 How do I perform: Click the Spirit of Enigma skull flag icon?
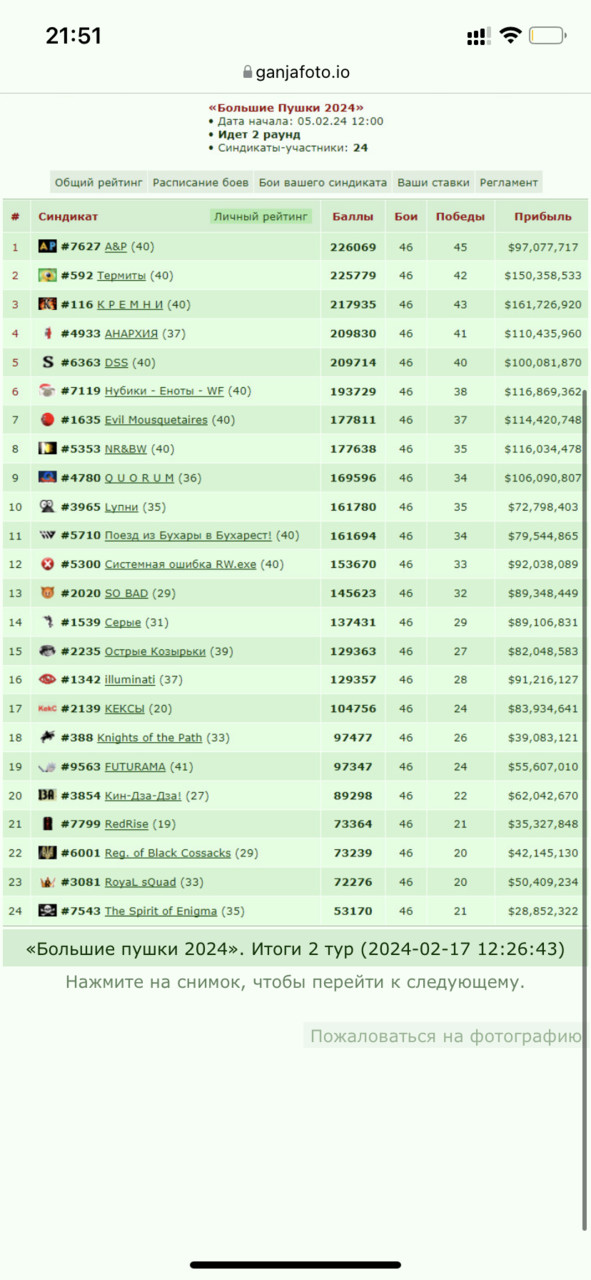pyautogui.click(x=47, y=911)
